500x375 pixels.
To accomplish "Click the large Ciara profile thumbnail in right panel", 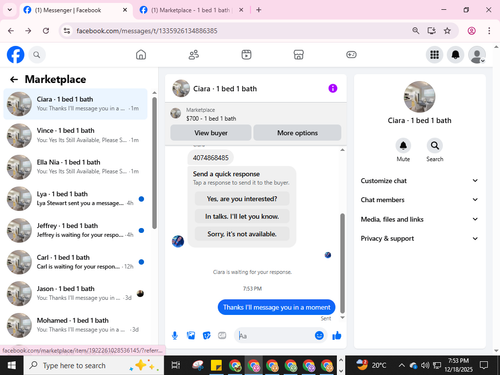I will [x=419, y=97].
